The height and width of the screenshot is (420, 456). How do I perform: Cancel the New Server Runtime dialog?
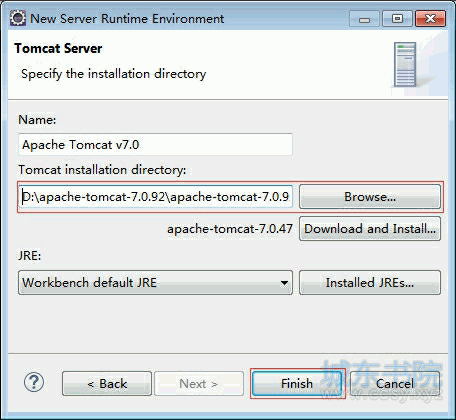coord(395,384)
